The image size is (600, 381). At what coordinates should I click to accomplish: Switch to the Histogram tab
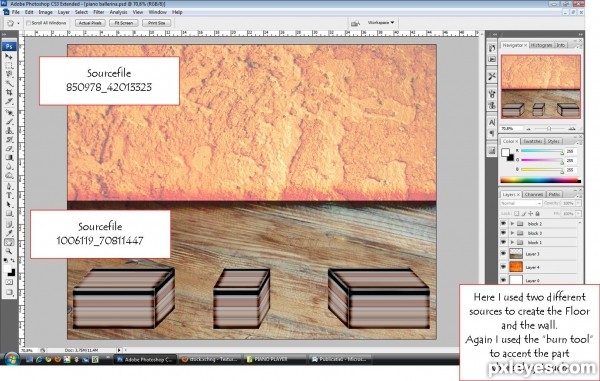point(541,45)
